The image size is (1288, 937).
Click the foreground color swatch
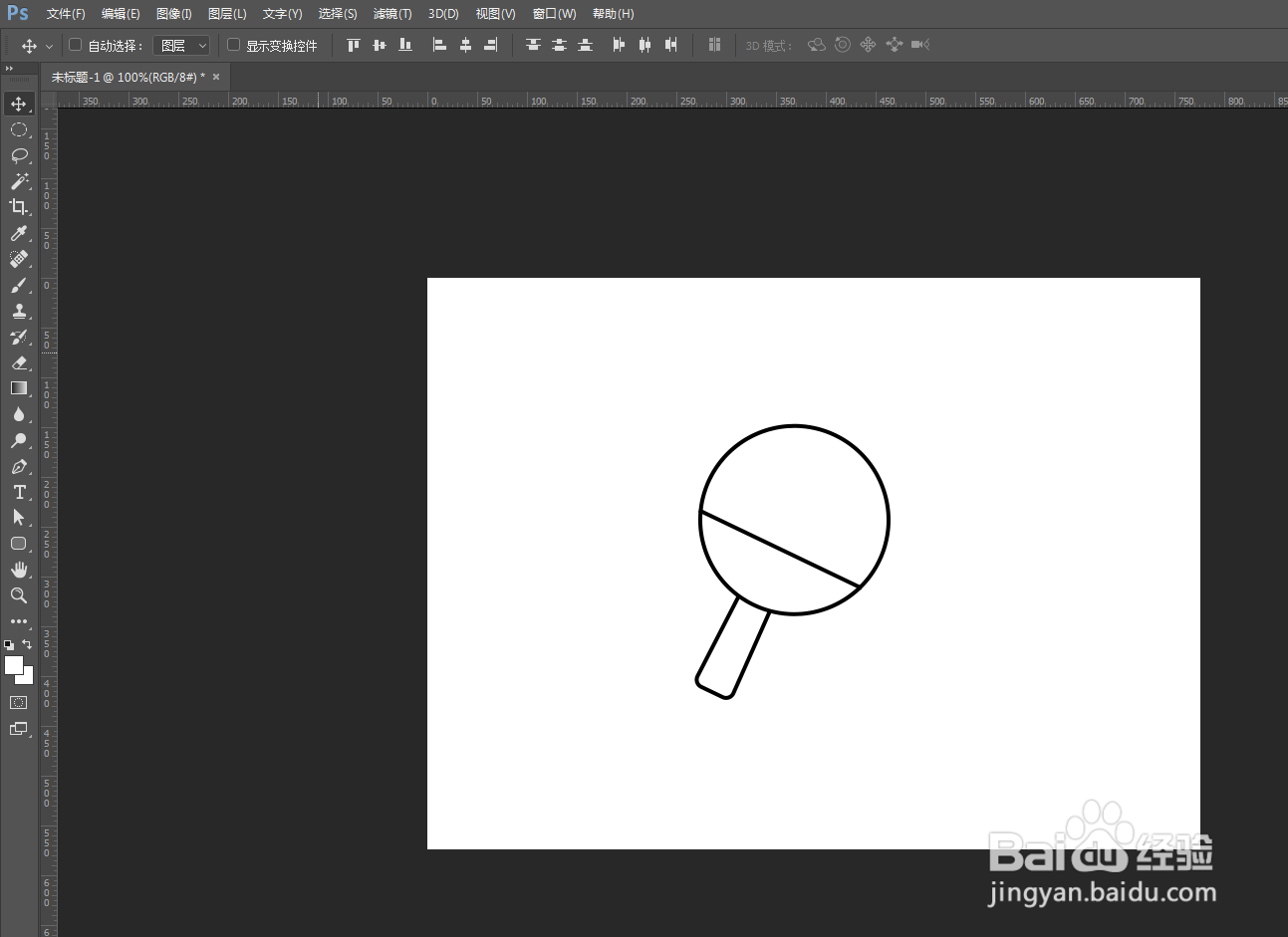(x=13, y=664)
